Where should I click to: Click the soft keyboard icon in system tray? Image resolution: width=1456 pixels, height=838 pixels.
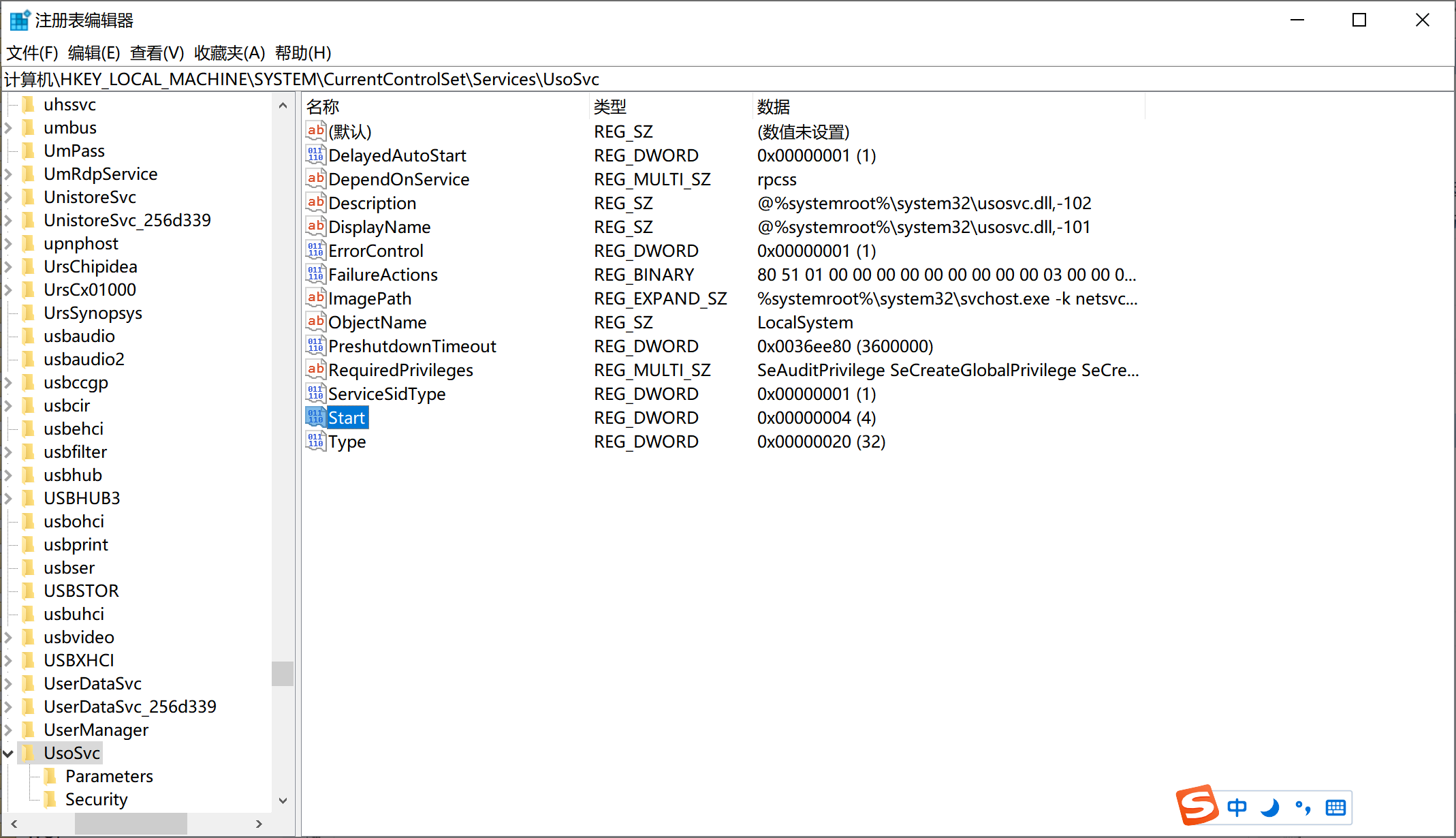[x=1335, y=807]
